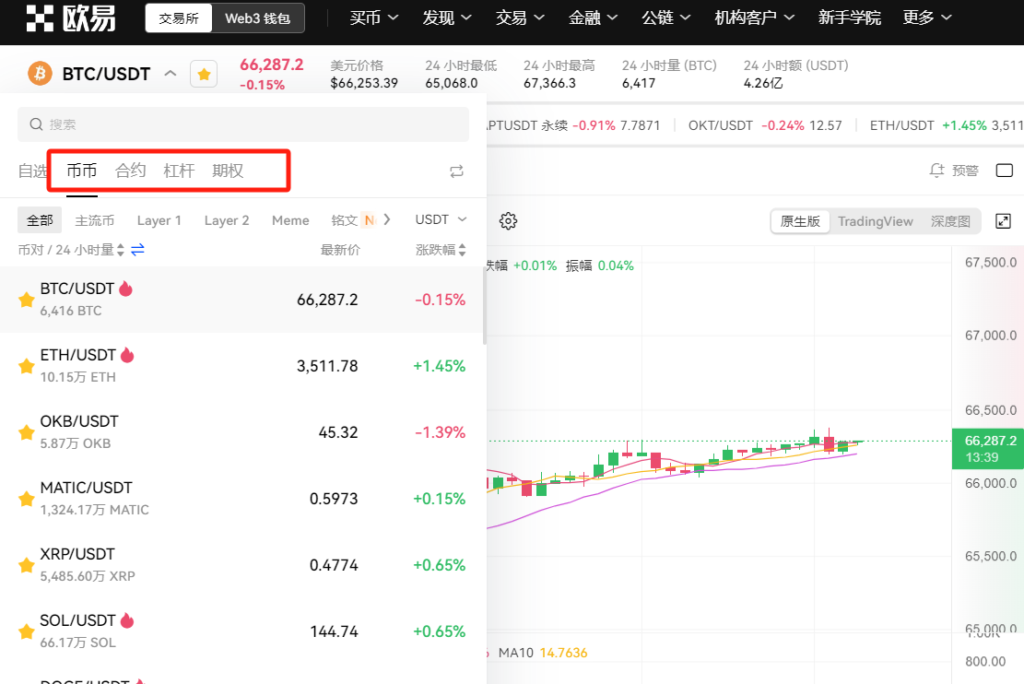The width and height of the screenshot is (1024, 684).
Task: Click the blue switch arrows beside 24小时量
Action: [138, 250]
